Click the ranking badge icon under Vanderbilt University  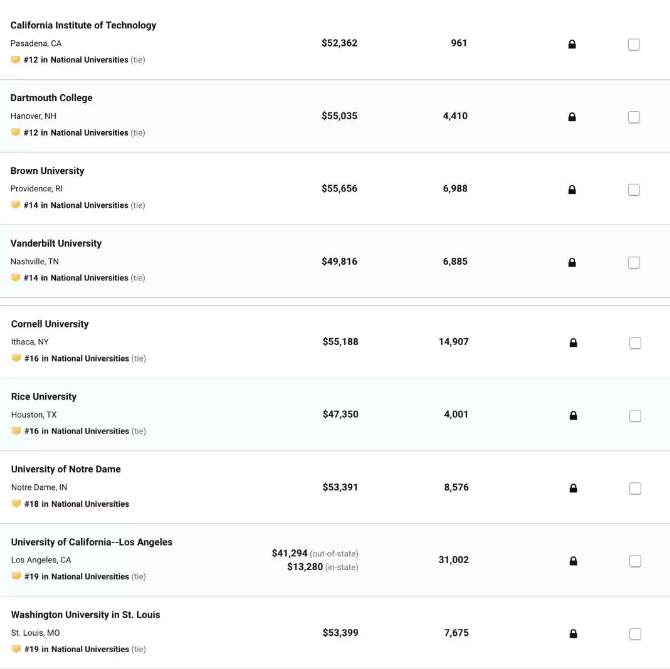tap(15, 278)
